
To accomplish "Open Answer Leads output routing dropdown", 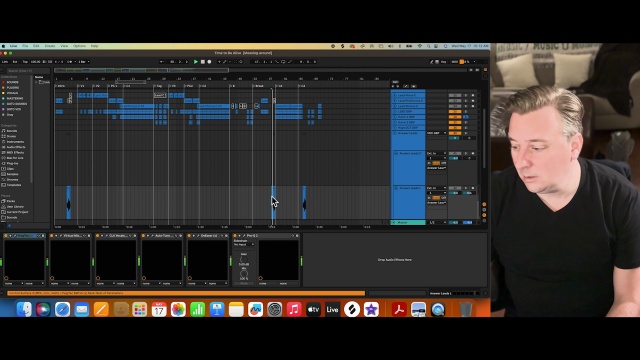I will click(436, 133).
